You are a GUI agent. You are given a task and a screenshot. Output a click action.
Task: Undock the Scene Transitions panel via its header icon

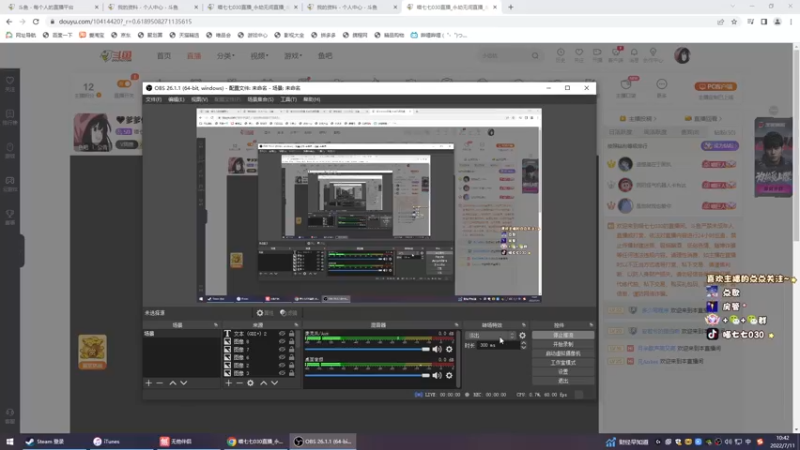pyautogui.click(x=523, y=325)
